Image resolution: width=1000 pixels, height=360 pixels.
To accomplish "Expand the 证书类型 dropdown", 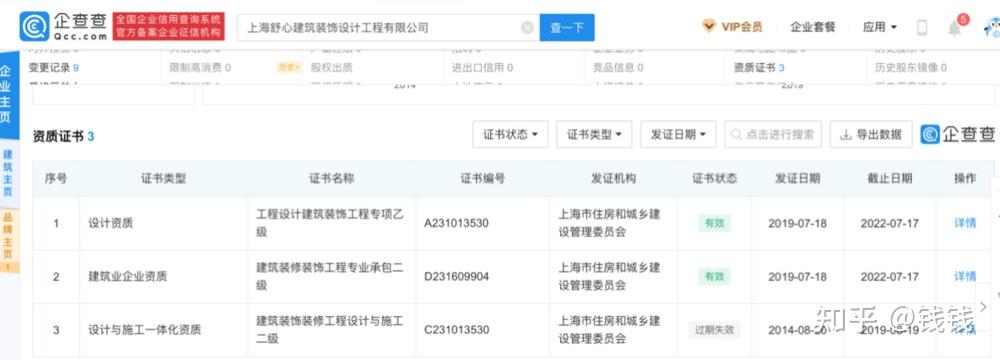I will click(x=594, y=135).
